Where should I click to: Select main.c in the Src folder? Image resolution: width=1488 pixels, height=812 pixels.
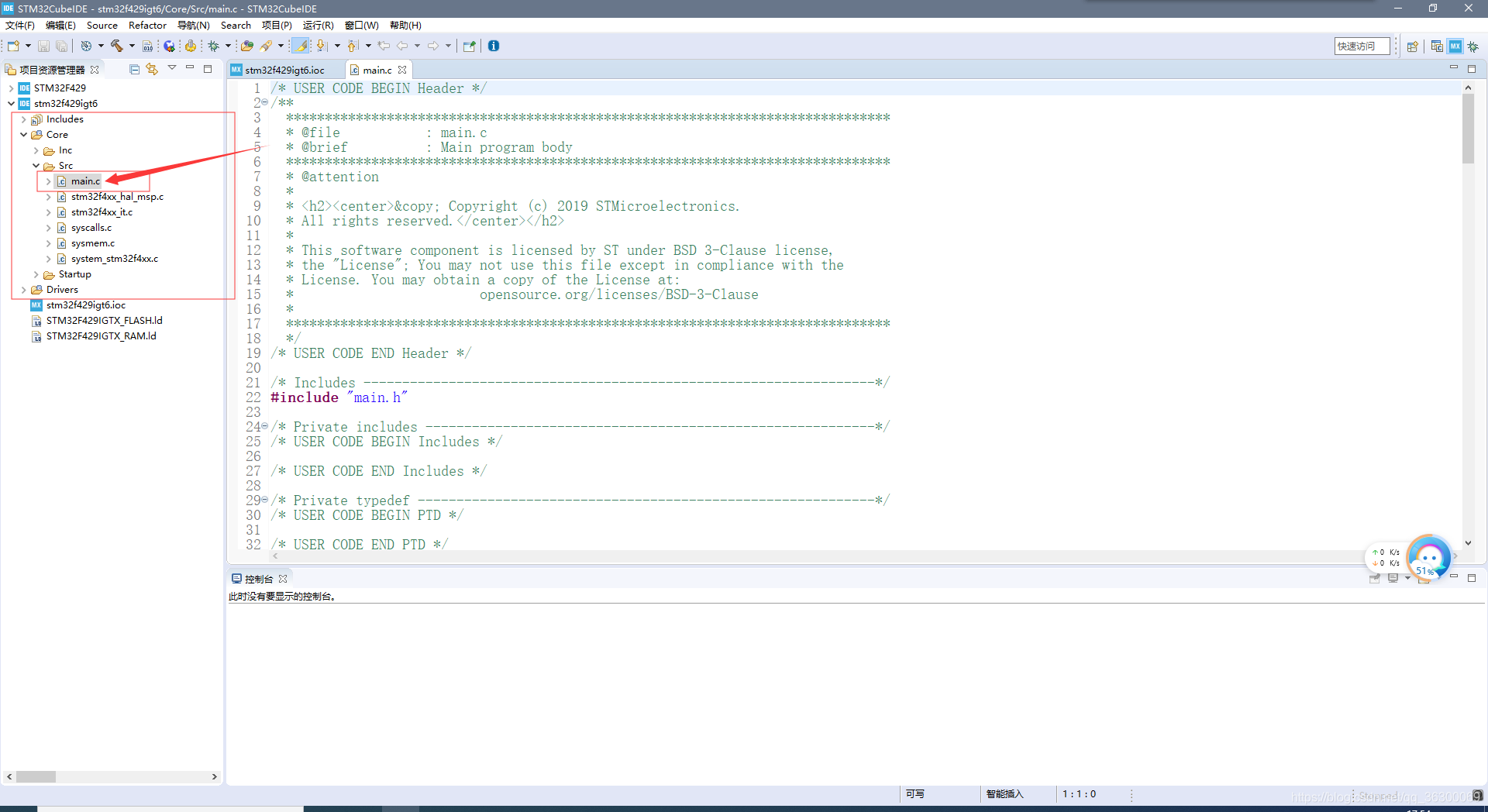pyautogui.click(x=85, y=181)
